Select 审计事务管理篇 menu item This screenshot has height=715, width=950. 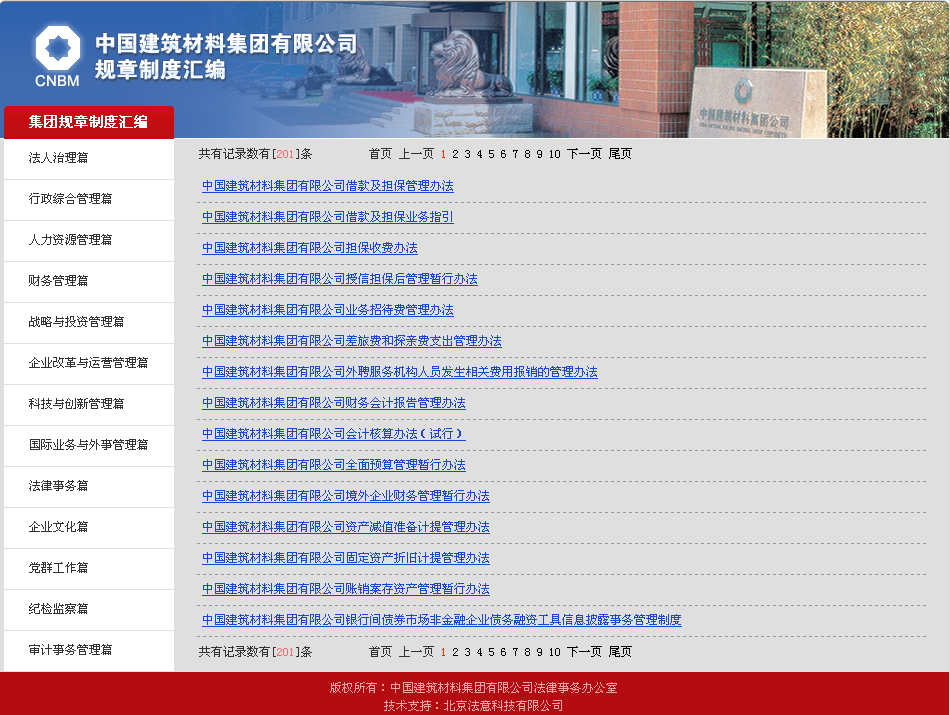point(70,650)
